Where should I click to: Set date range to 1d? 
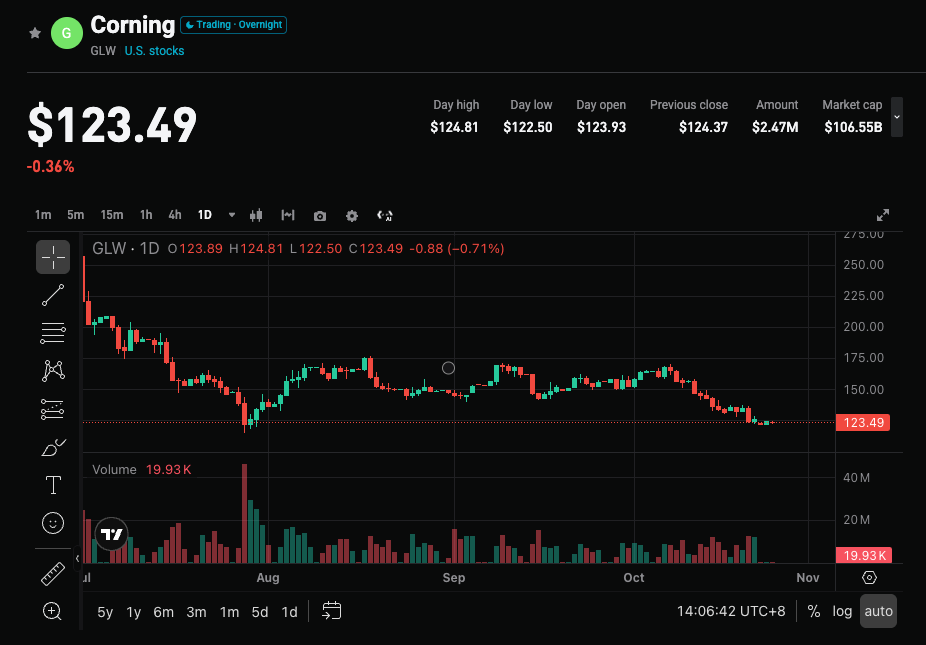[x=289, y=612]
